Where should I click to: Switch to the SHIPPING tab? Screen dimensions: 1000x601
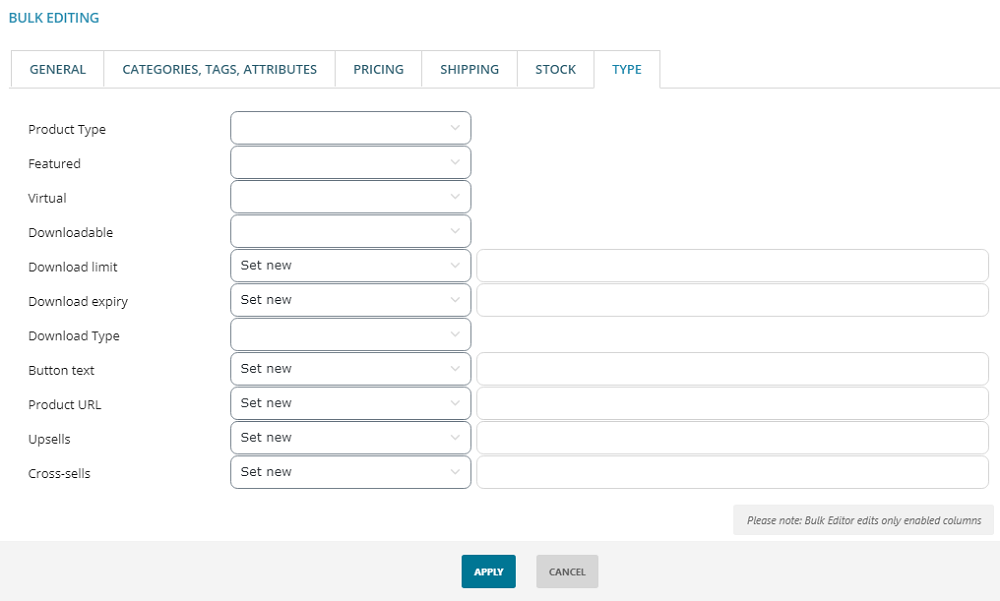tap(469, 69)
